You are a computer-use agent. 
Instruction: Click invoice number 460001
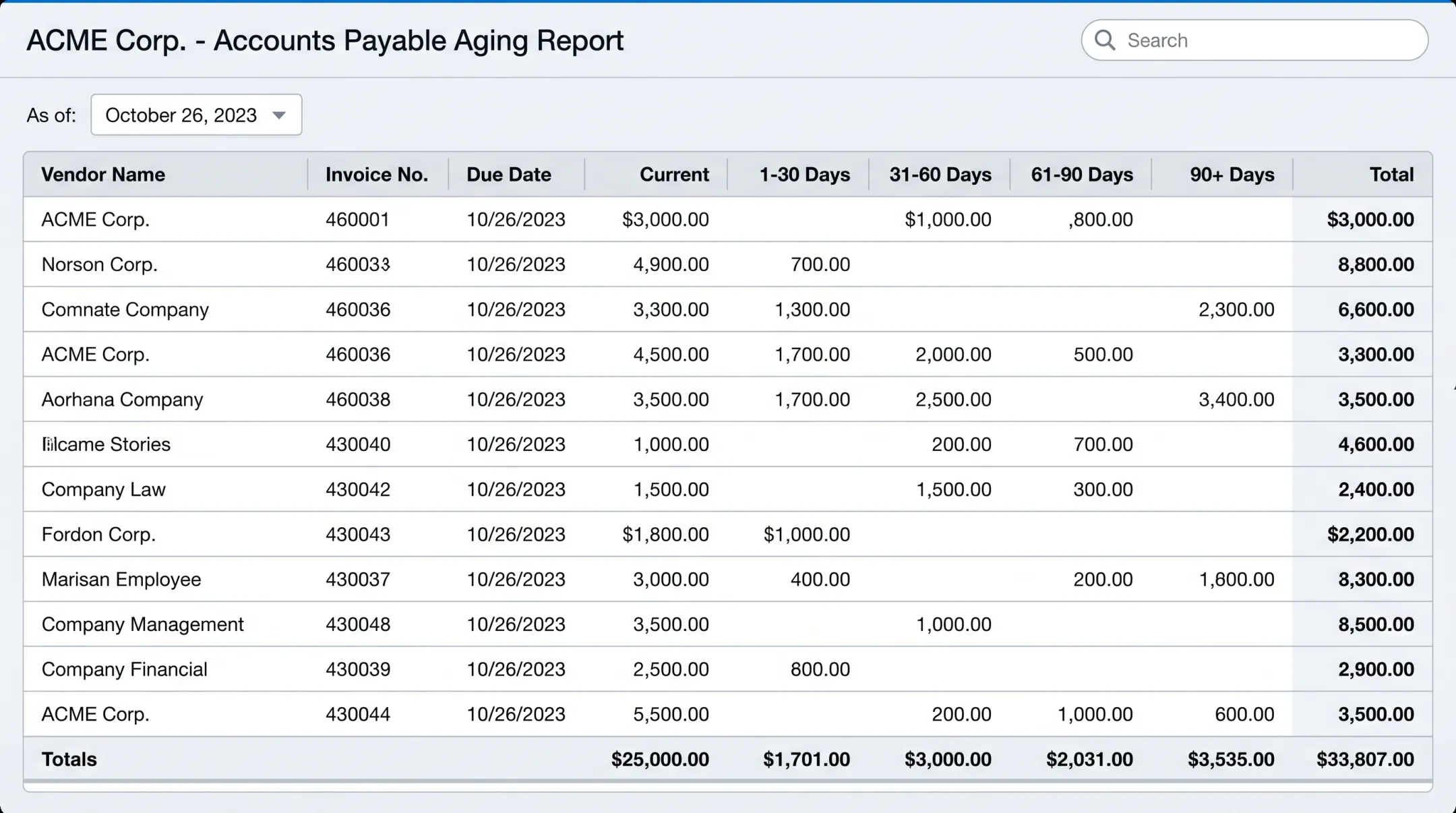tap(357, 220)
